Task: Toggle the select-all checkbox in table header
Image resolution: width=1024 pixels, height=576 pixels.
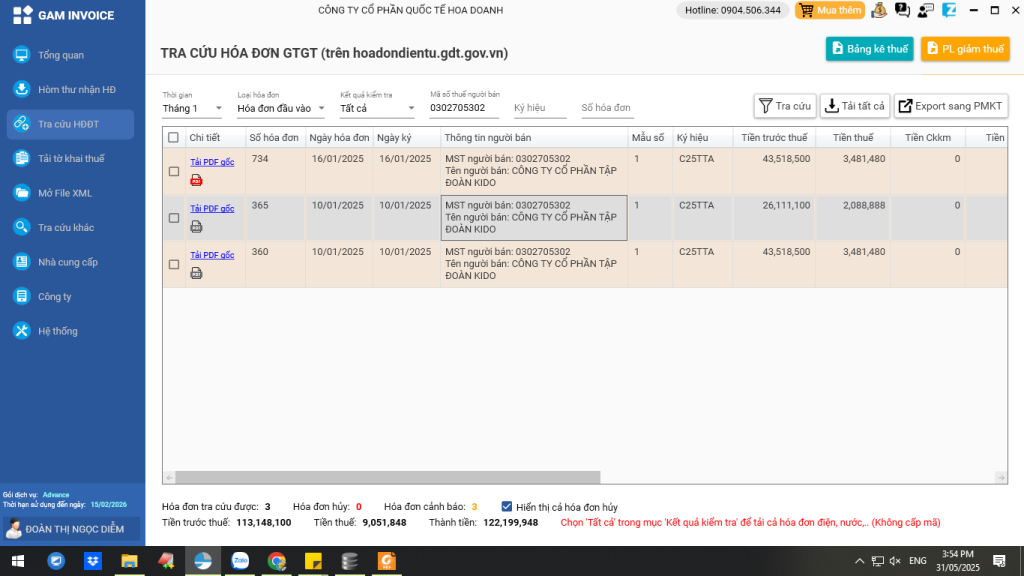Action: point(173,138)
